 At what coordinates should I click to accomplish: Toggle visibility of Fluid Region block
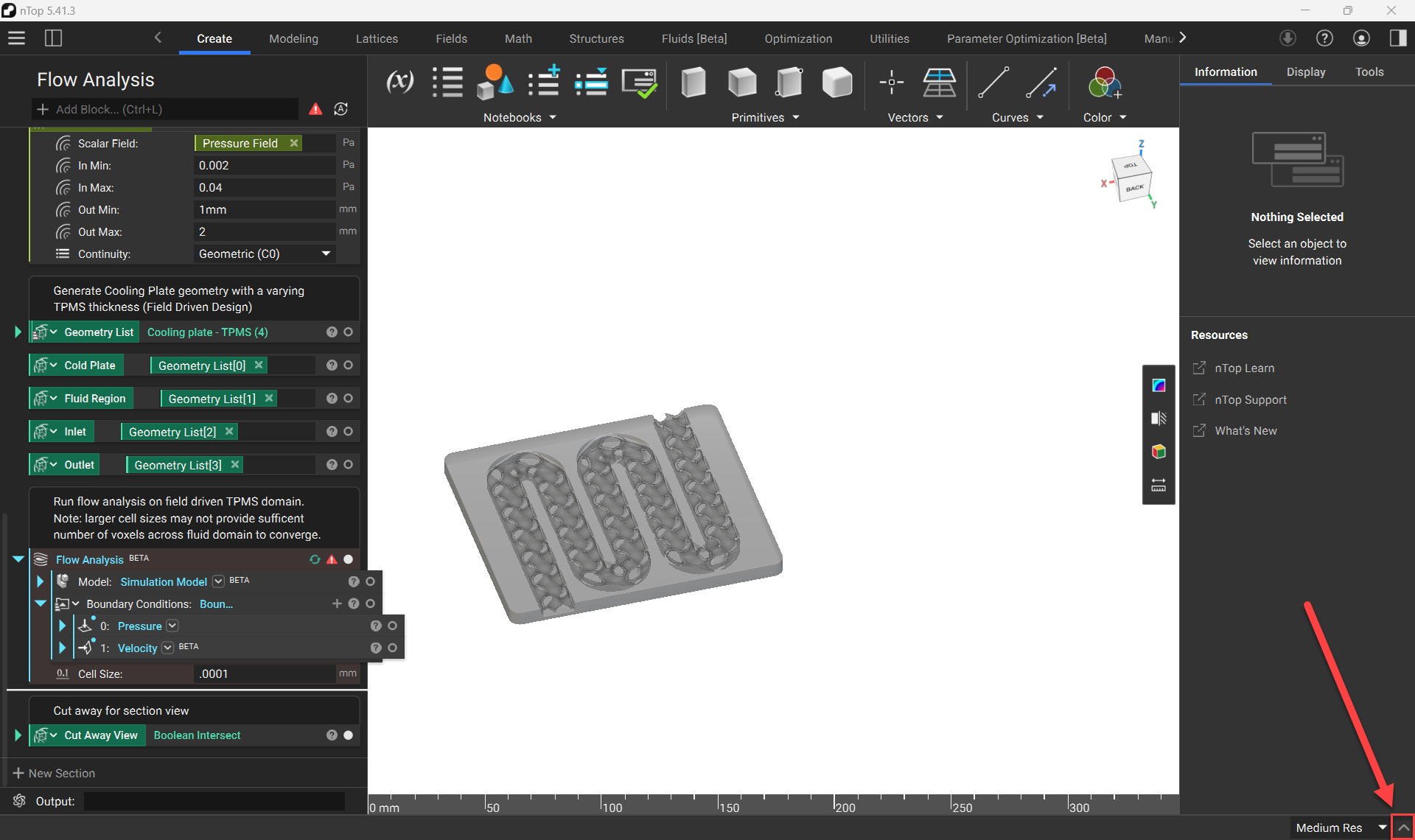pos(348,399)
